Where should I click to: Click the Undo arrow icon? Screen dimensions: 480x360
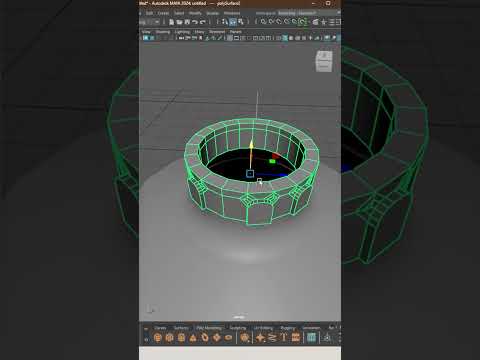(195, 22)
